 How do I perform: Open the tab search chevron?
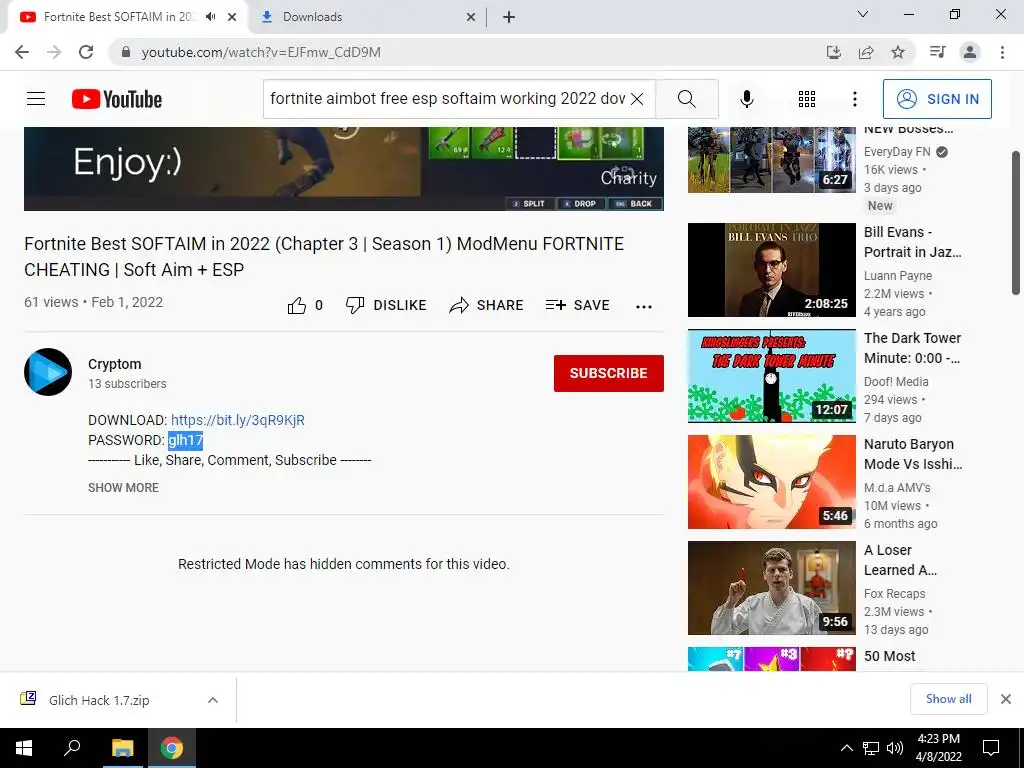[x=863, y=14]
